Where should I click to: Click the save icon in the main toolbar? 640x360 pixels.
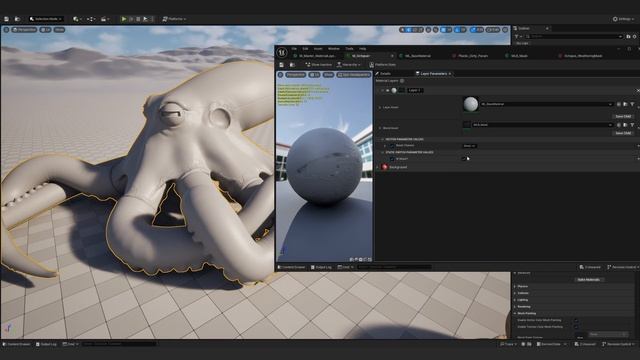point(7,19)
